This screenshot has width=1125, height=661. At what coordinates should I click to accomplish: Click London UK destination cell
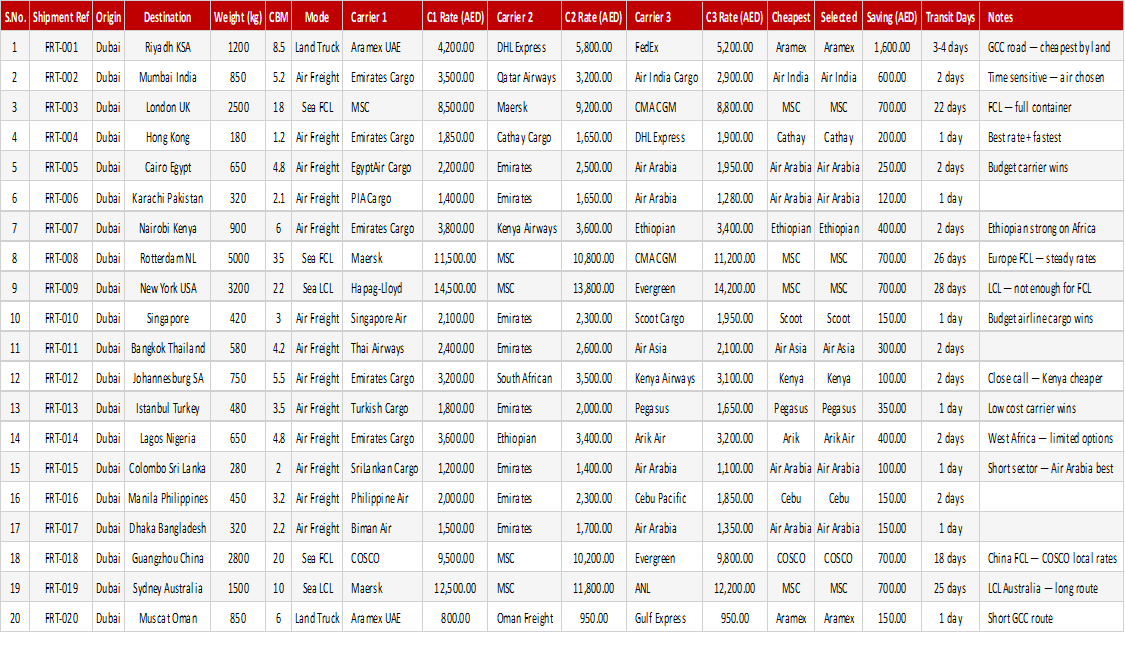[167, 108]
